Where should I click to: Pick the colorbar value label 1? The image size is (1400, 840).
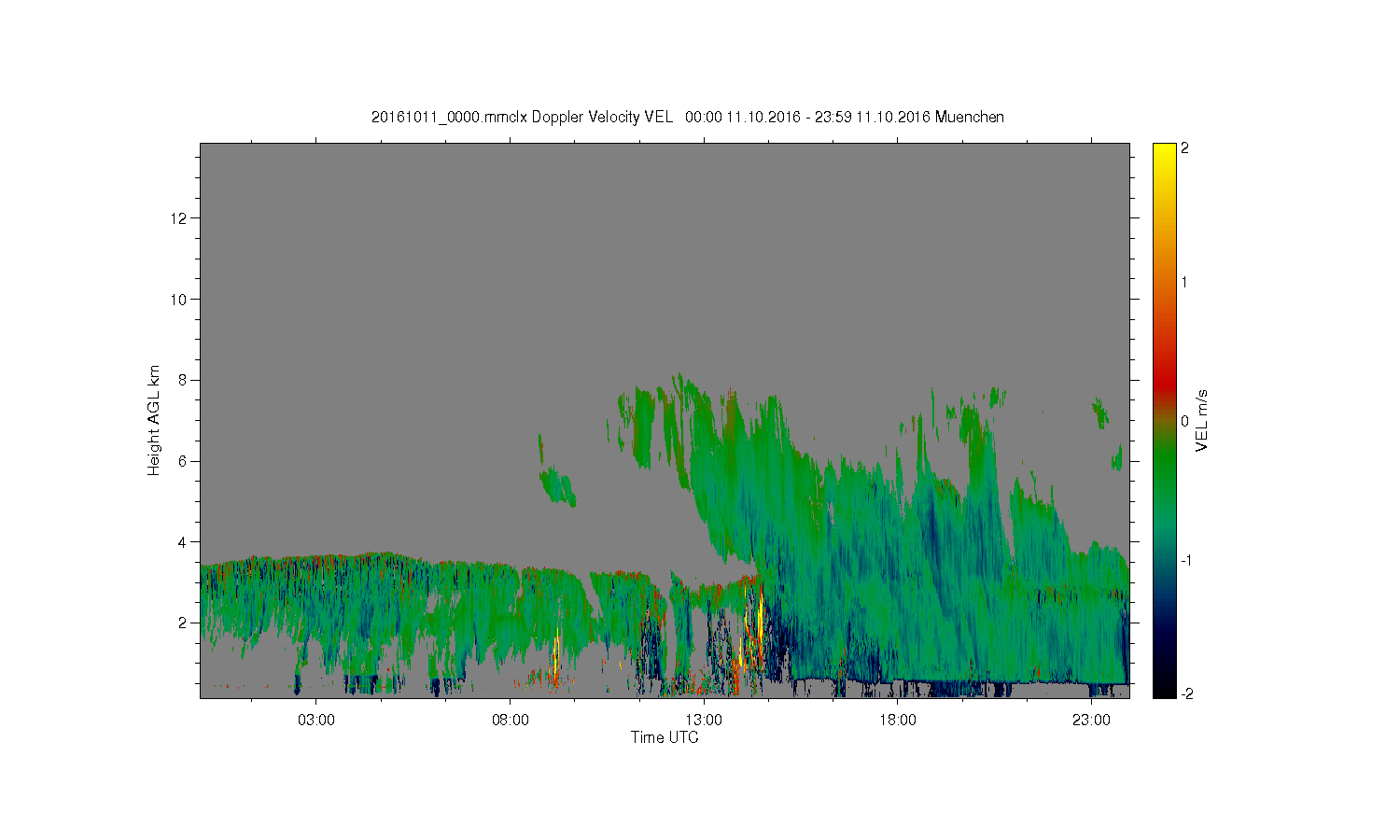1184,282
